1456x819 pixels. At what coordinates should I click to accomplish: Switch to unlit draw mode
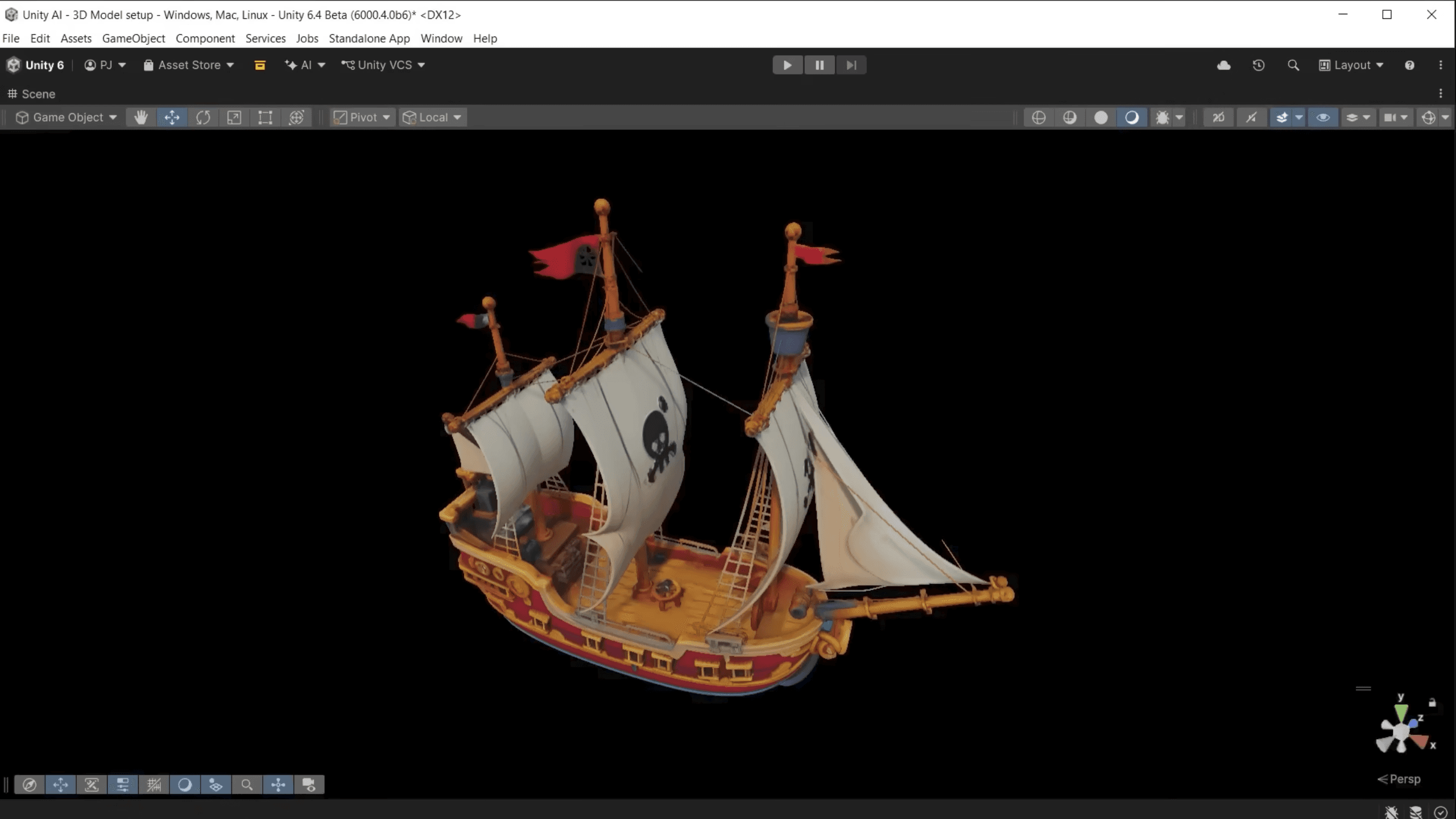pyautogui.click(x=1101, y=117)
